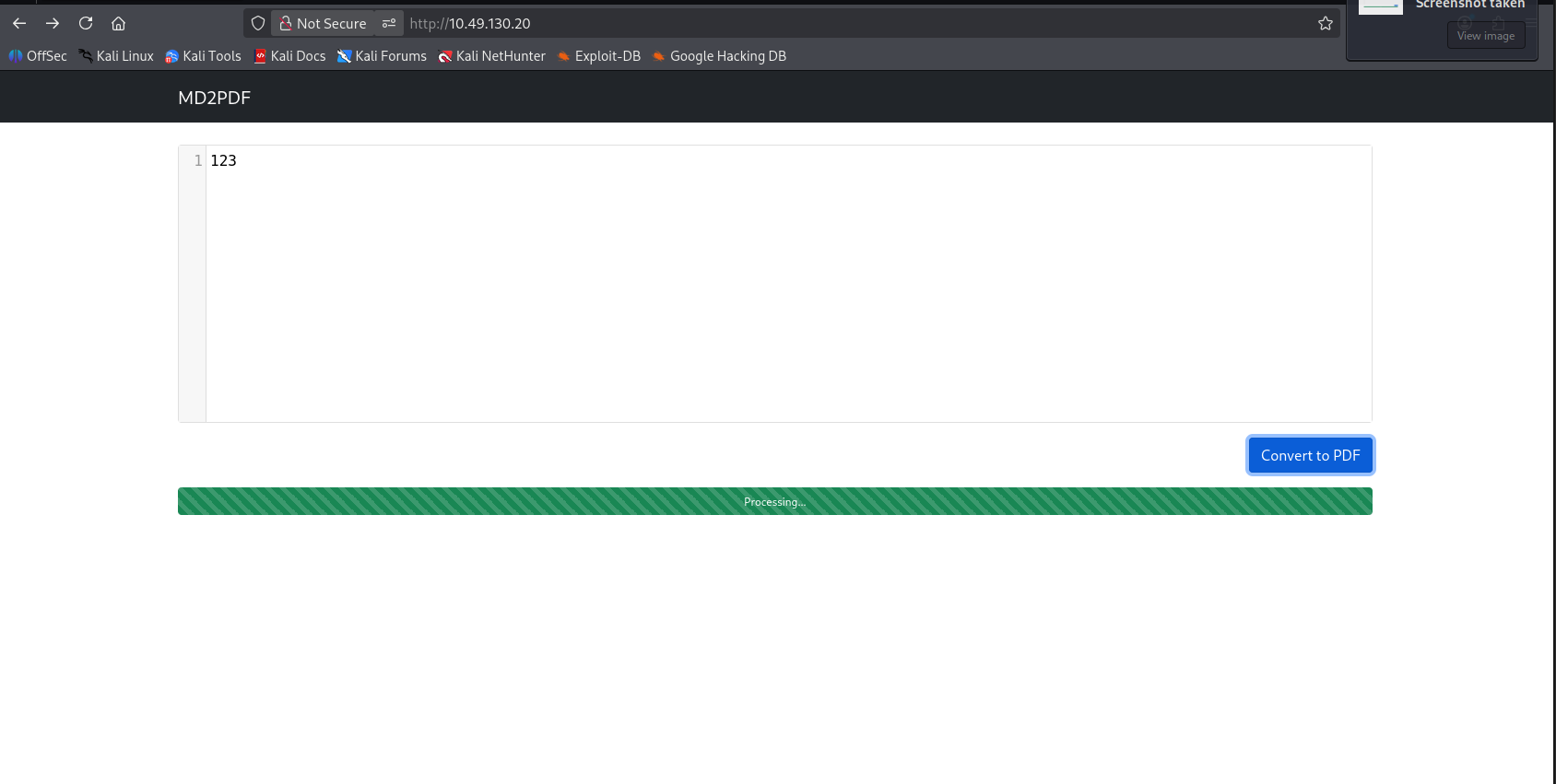The width and height of the screenshot is (1556, 784).
Task: Reload the page with the refresh icon
Action: 86,23
